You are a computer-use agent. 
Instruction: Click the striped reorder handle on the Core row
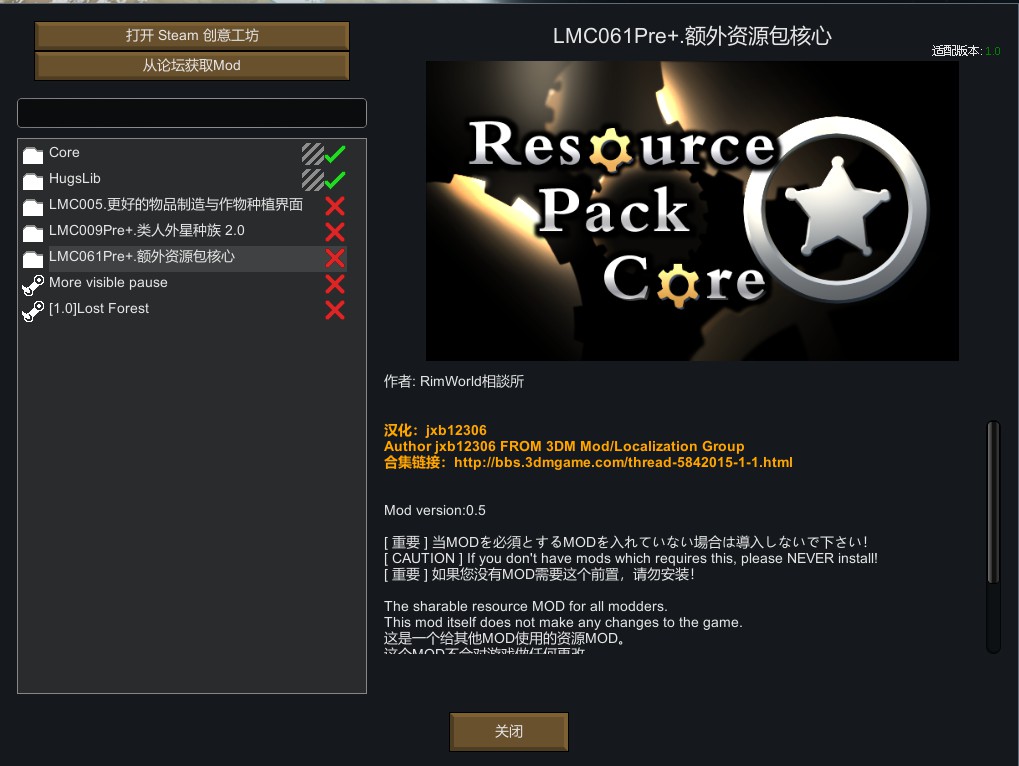[x=313, y=153]
